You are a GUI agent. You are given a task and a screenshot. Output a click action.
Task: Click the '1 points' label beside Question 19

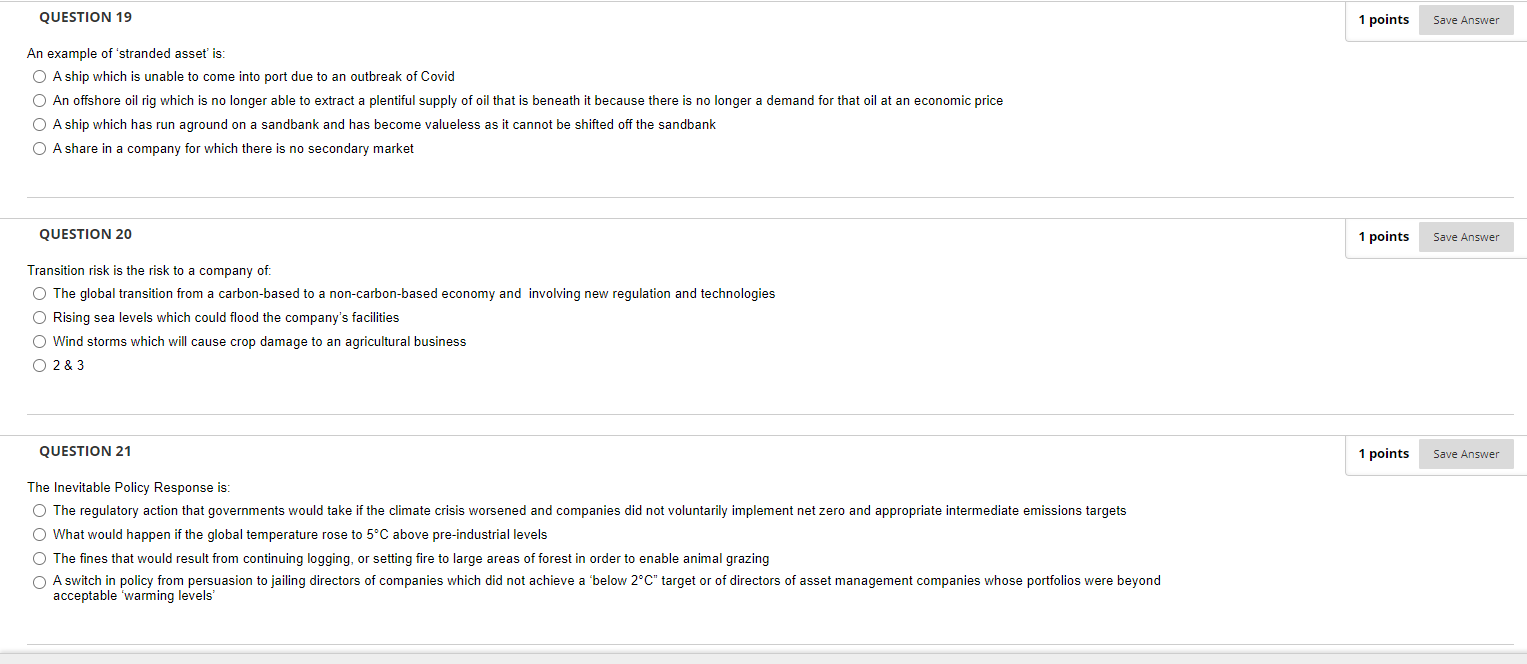click(1383, 19)
